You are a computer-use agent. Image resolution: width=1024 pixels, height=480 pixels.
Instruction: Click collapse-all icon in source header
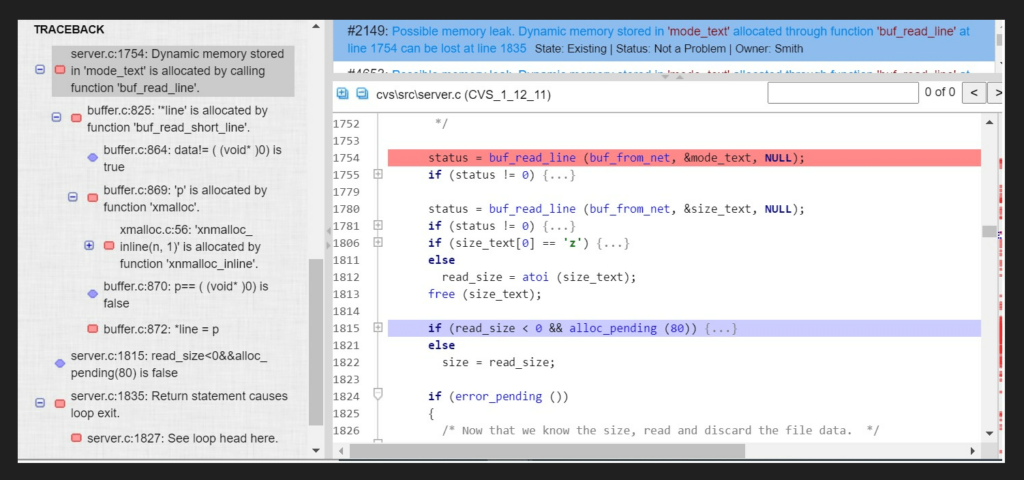point(362,94)
